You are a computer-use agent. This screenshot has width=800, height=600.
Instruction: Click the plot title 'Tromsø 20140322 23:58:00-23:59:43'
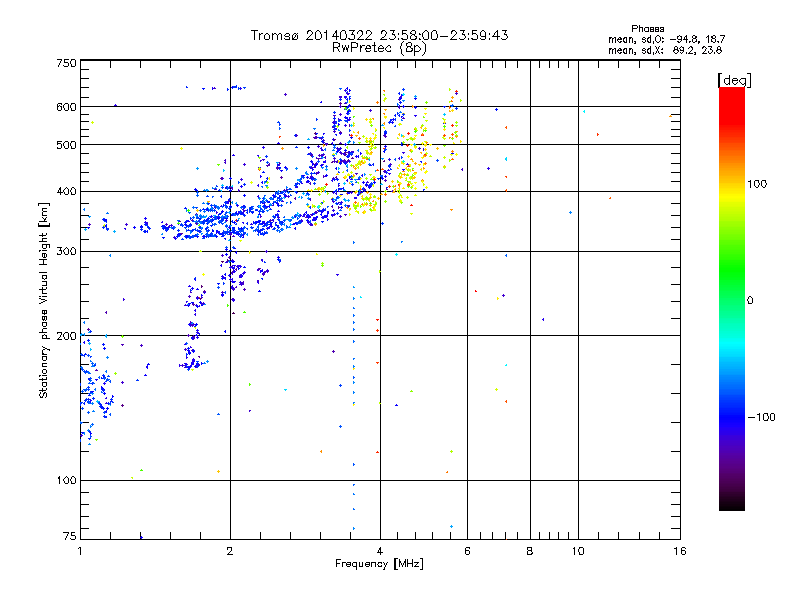coord(379,35)
